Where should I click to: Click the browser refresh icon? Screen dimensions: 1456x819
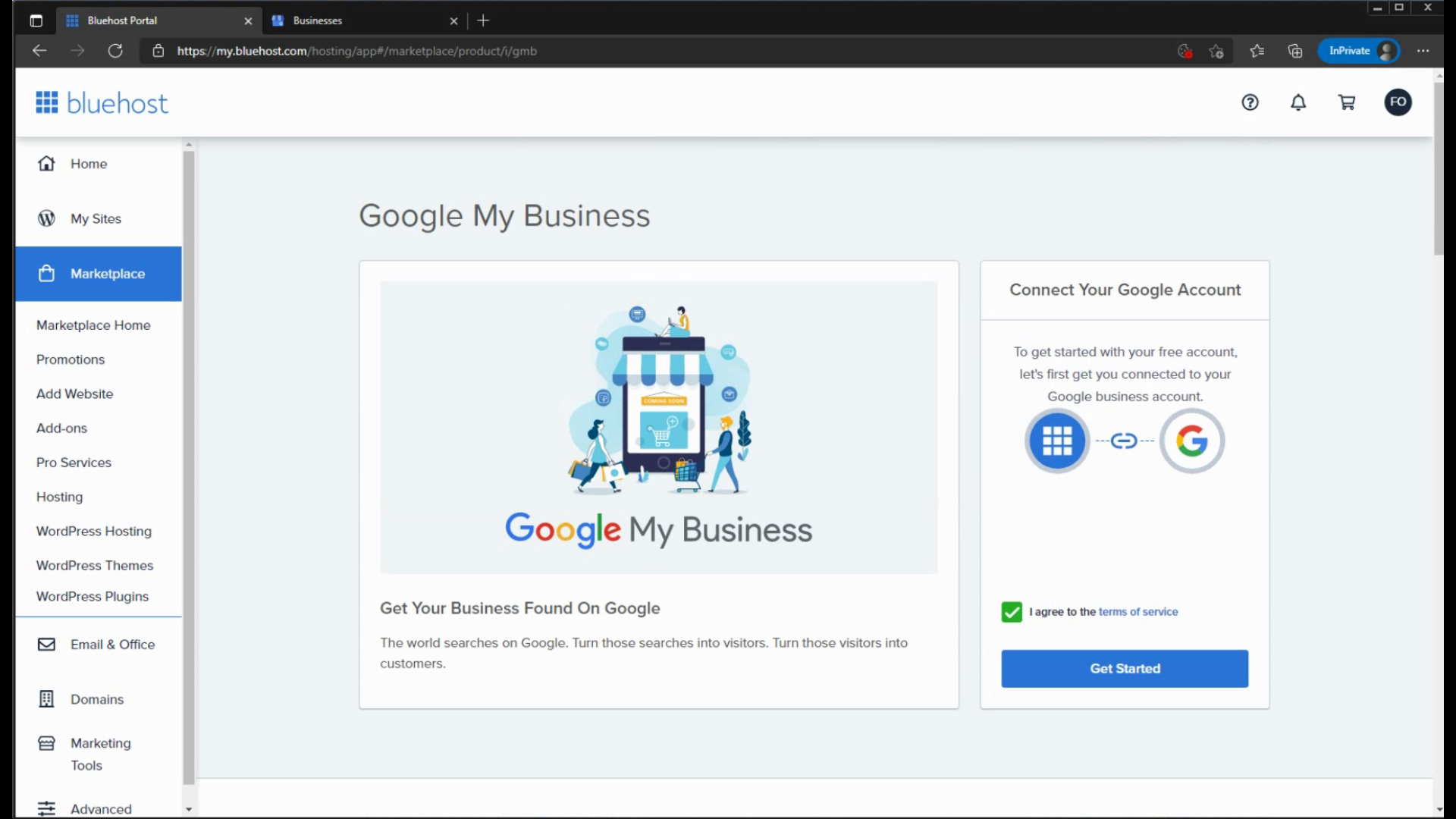(115, 51)
